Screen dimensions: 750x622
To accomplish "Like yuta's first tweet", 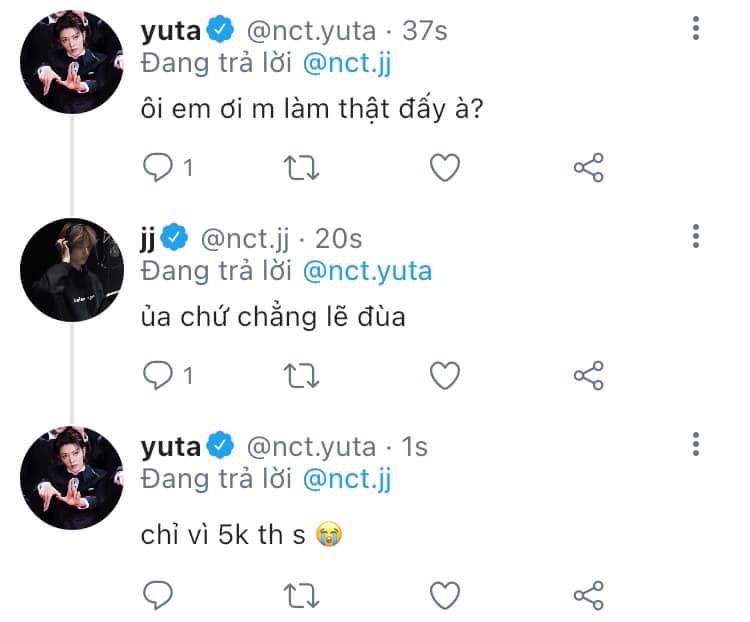I will coord(444,168).
